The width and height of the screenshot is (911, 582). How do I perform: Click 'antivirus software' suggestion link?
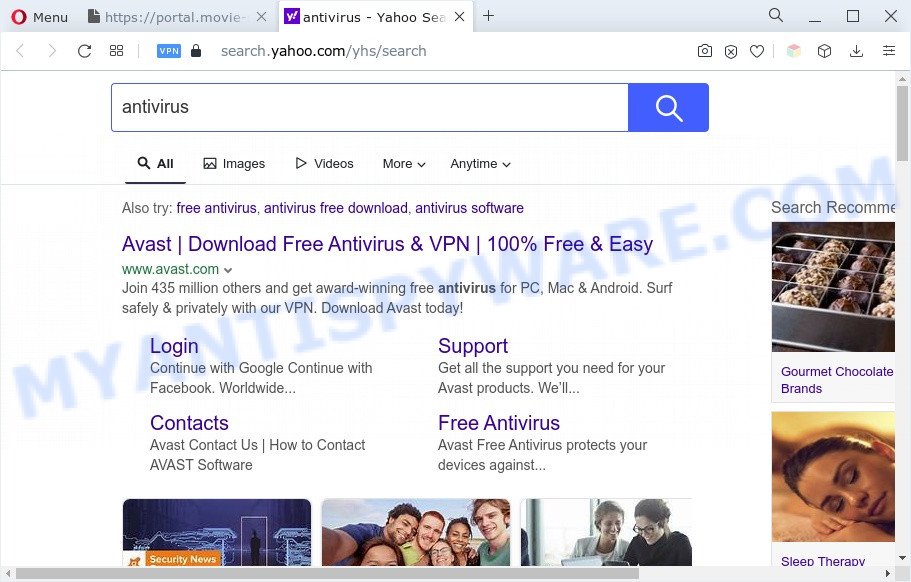tap(469, 208)
